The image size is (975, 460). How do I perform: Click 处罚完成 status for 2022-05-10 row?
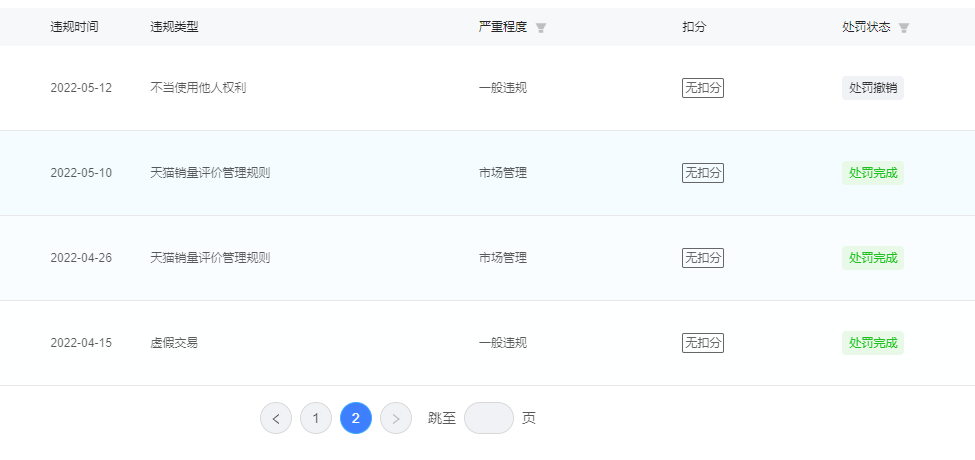coord(873,173)
